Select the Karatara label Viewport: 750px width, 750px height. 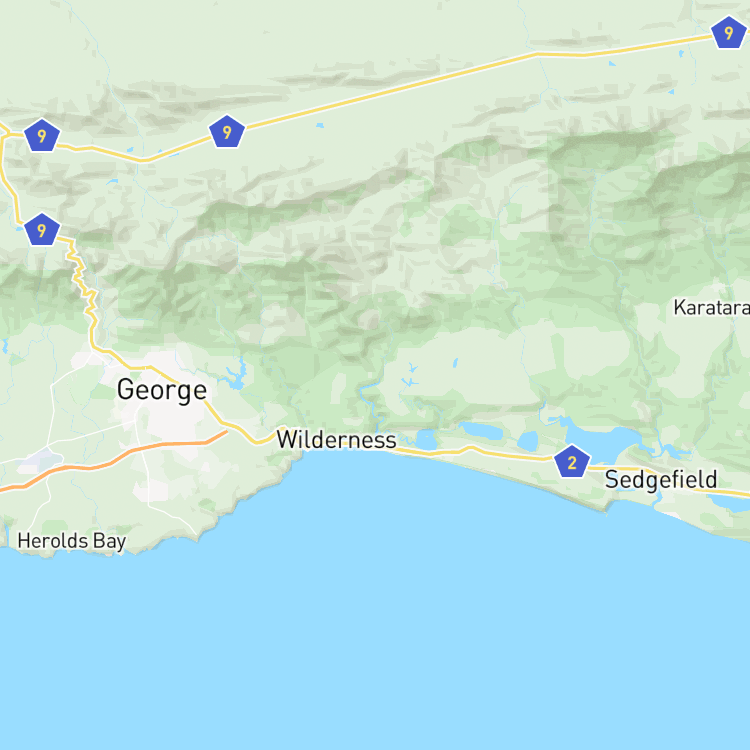pos(712,308)
